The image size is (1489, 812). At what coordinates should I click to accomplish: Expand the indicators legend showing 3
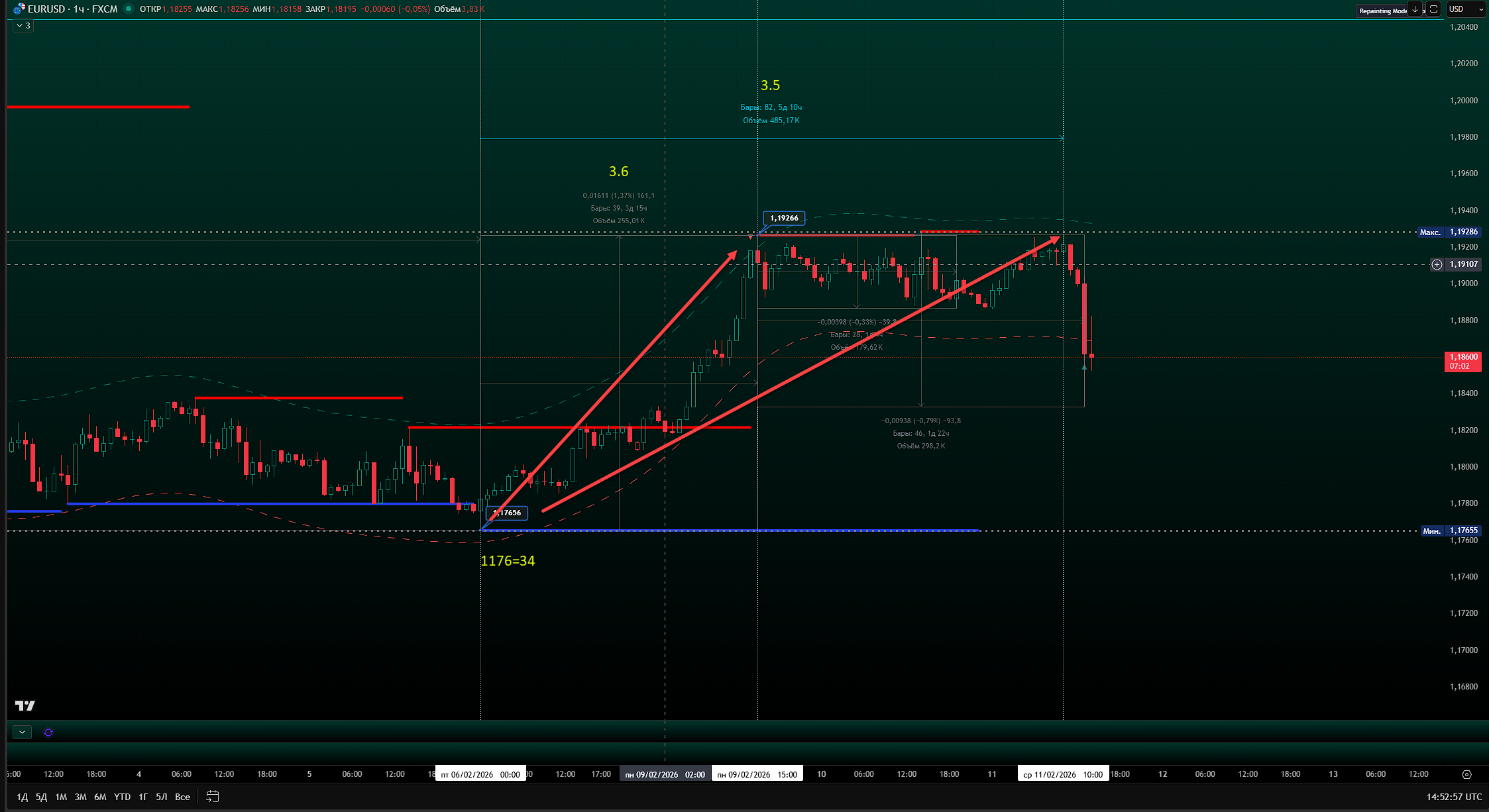point(23,26)
